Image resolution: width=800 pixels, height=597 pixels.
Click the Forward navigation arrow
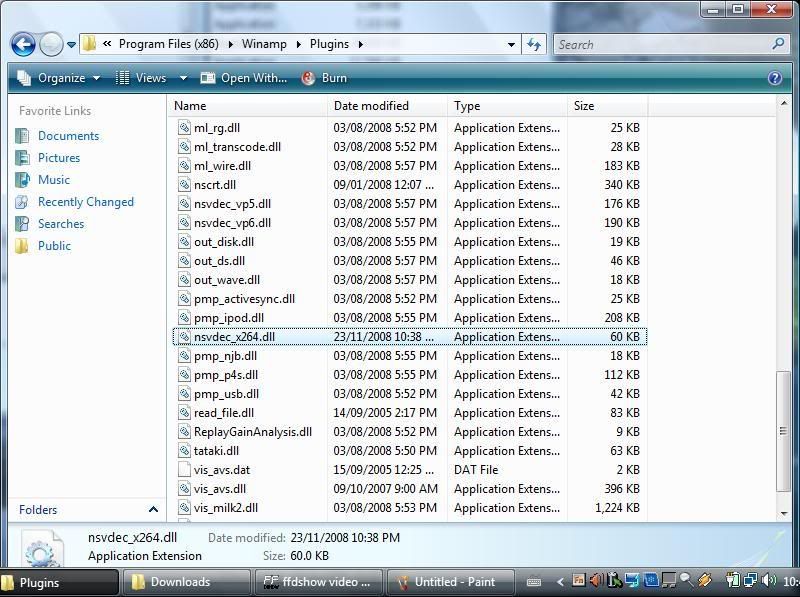(51, 44)
